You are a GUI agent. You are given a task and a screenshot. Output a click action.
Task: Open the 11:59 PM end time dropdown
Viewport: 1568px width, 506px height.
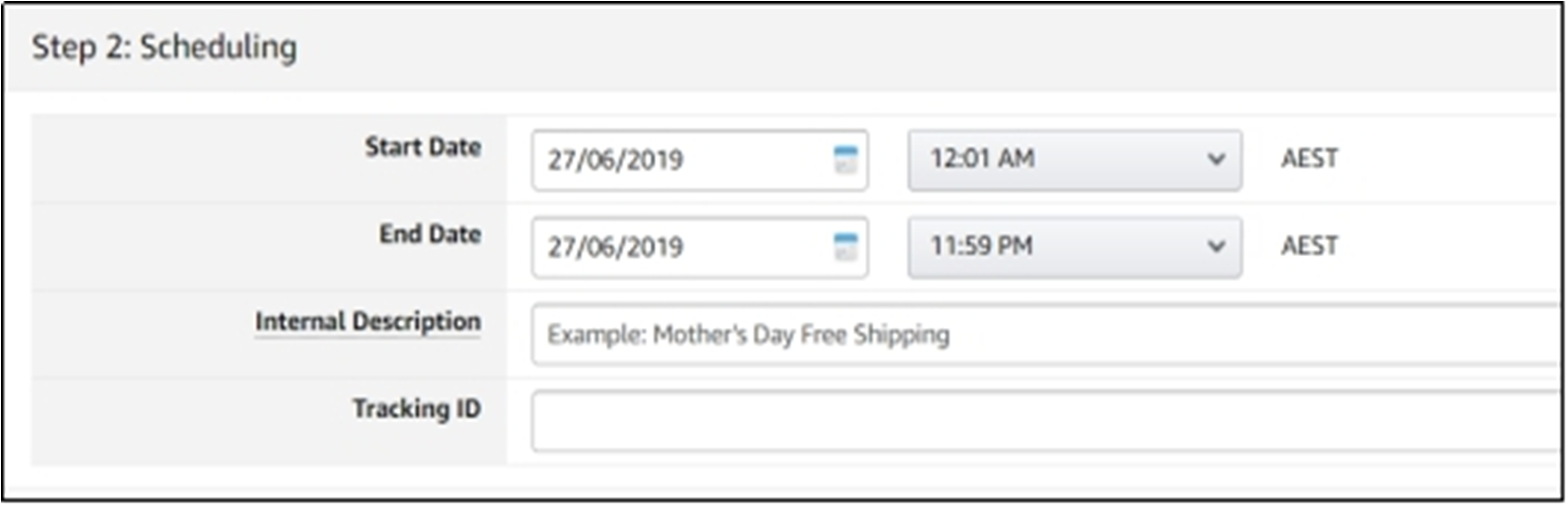1074,246
